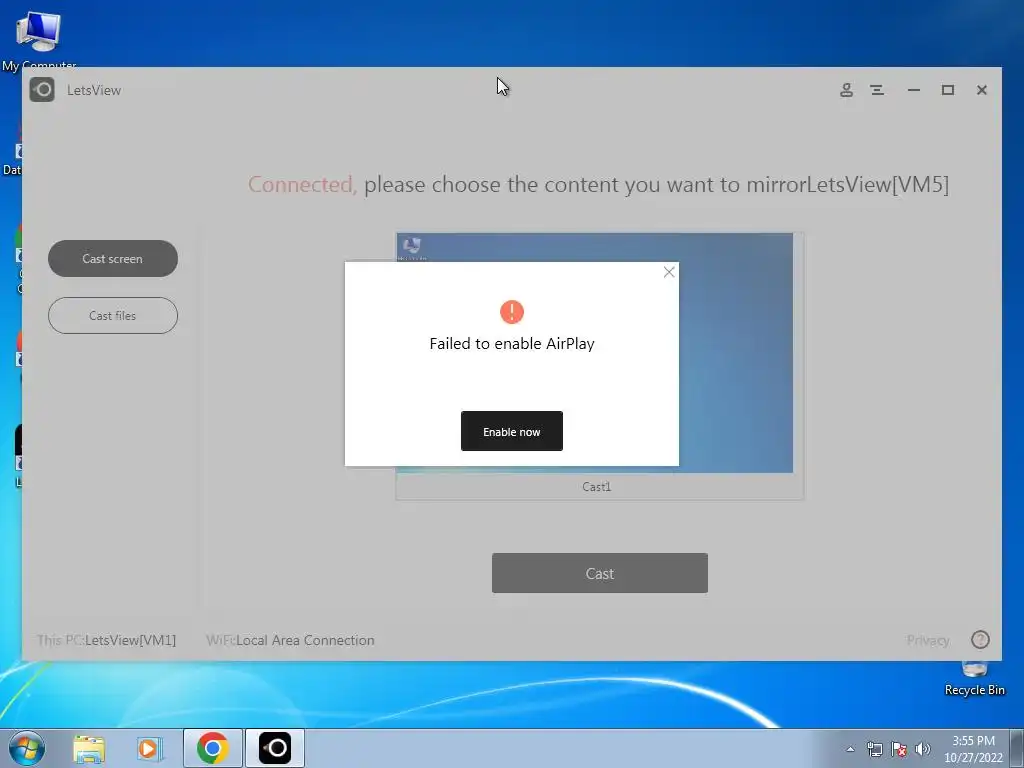Click the orange error warning icon
This screenshot has height=768, width=1024.
pyautogui.click(x=512, y=312)
